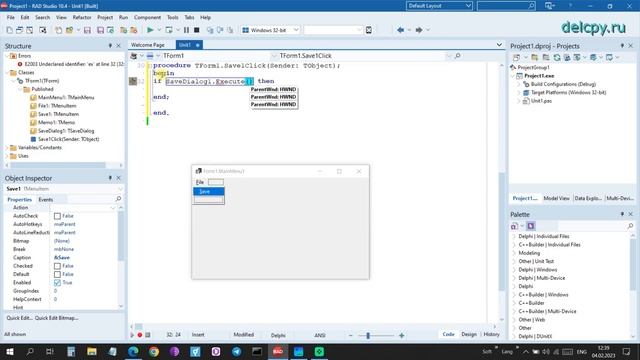The height and width of the screenshot is (360, 640).
Task: Click Structure panel horizontal scrollbar
Action: coord(58,165)
